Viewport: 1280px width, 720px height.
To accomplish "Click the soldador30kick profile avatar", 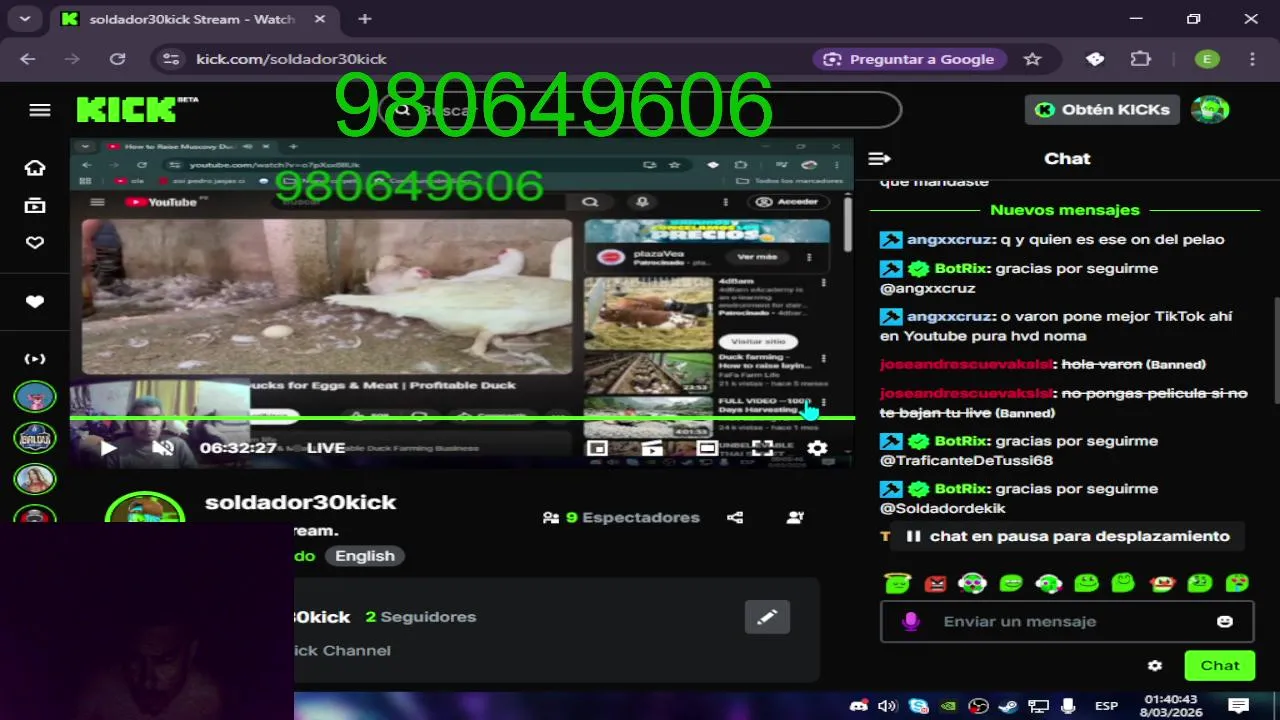I will pos(145,508).
